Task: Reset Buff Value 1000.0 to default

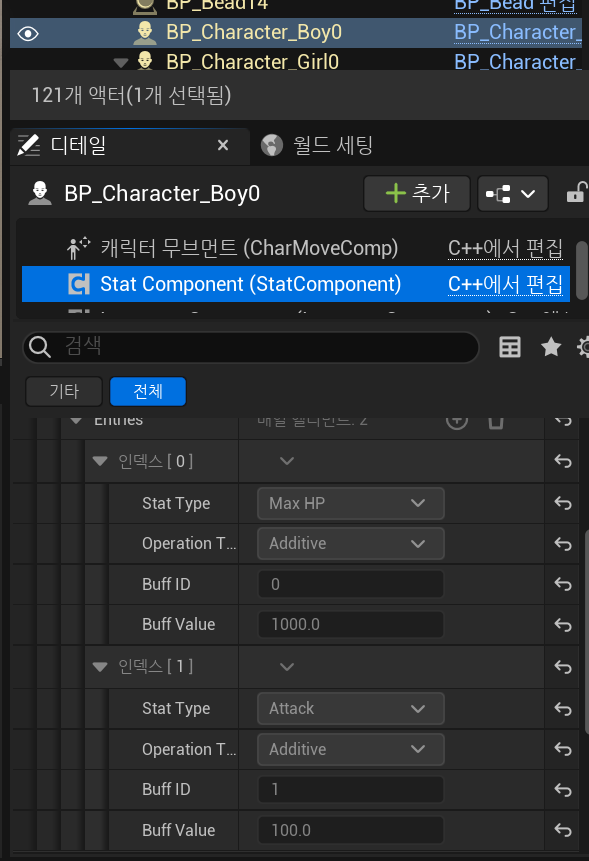Action: click(563, 625)
